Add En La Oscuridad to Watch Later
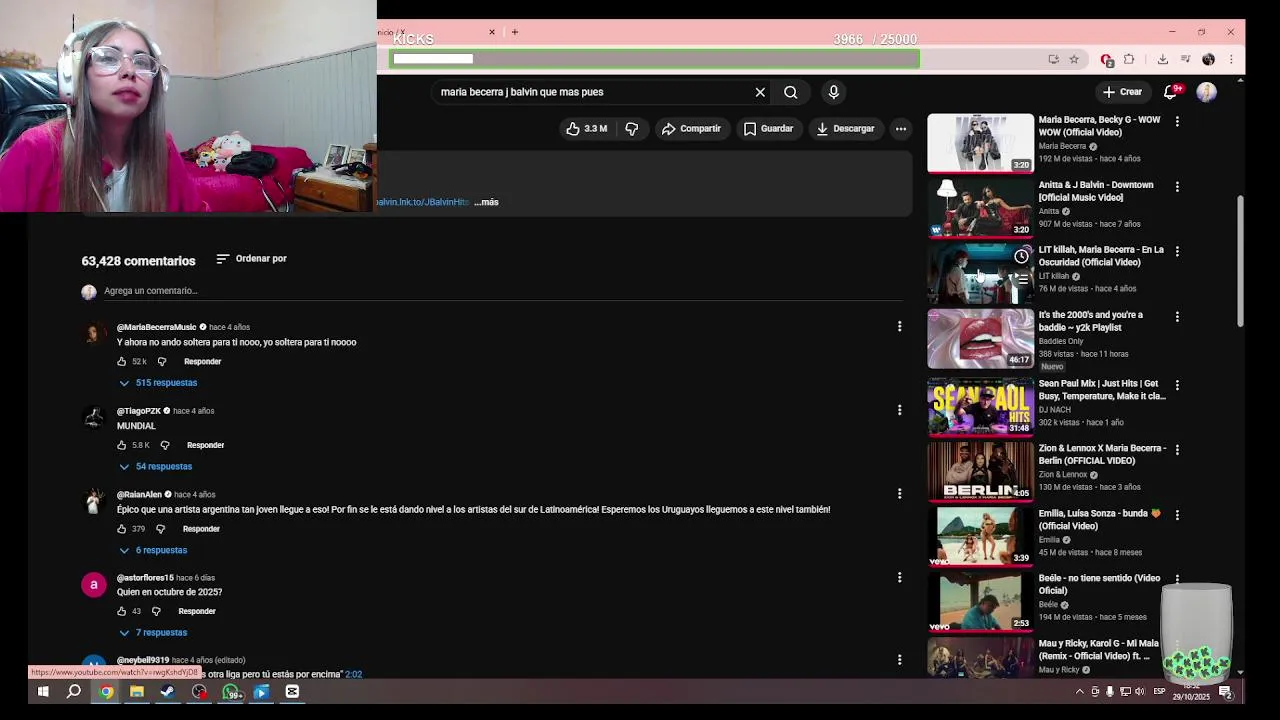 (x=1021, y=256)
